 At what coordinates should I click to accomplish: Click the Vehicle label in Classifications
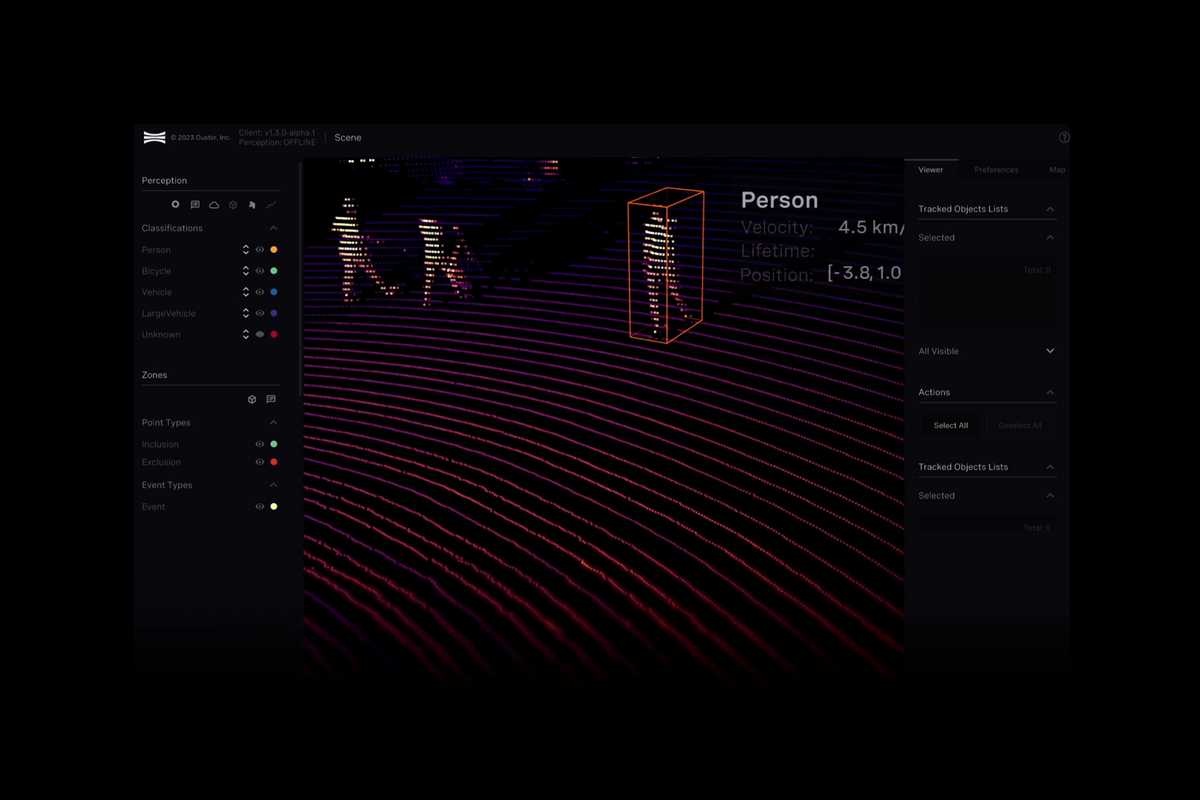(157, 292)
